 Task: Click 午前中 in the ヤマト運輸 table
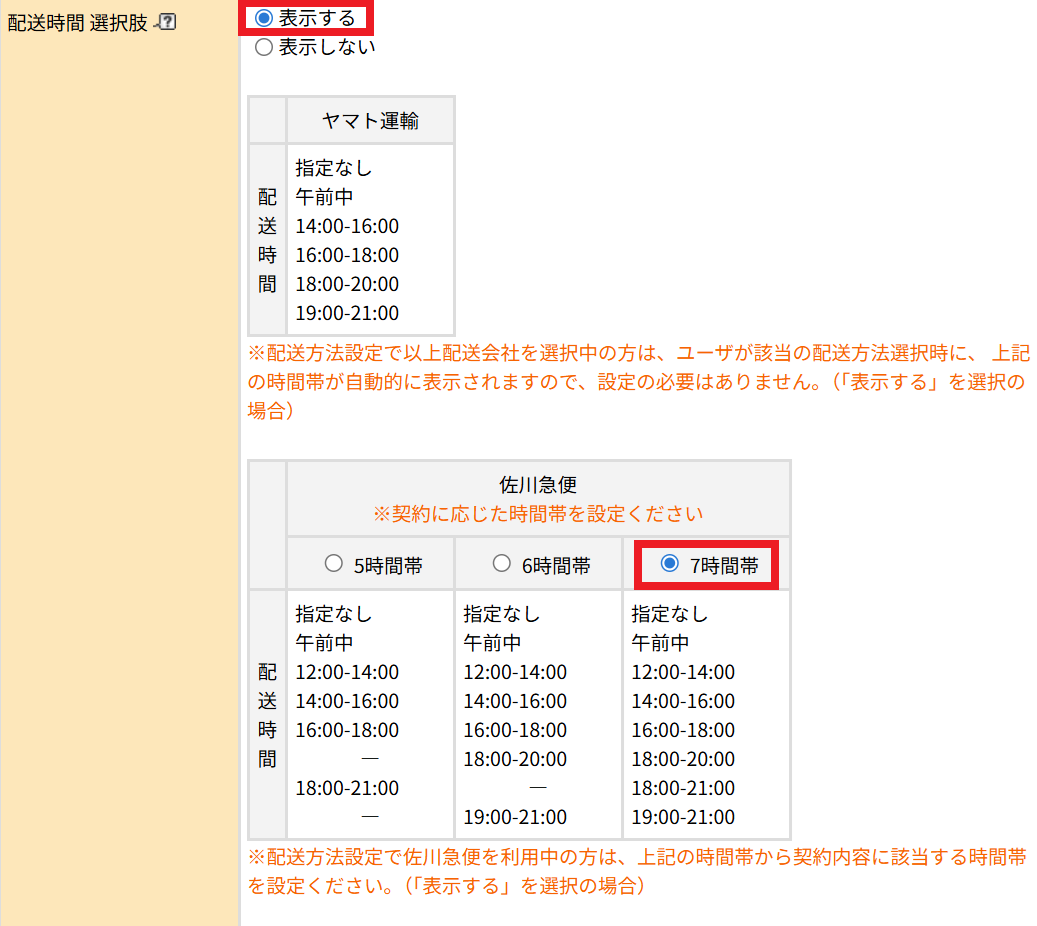tap(324, 197)
